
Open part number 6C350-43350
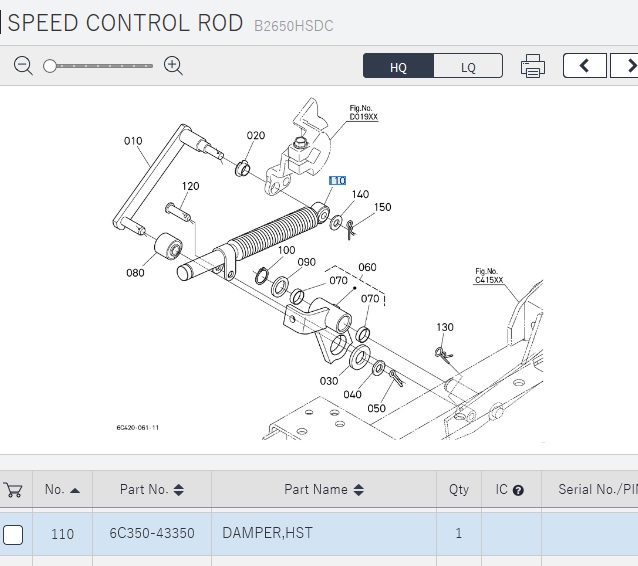tap(151, 534)
